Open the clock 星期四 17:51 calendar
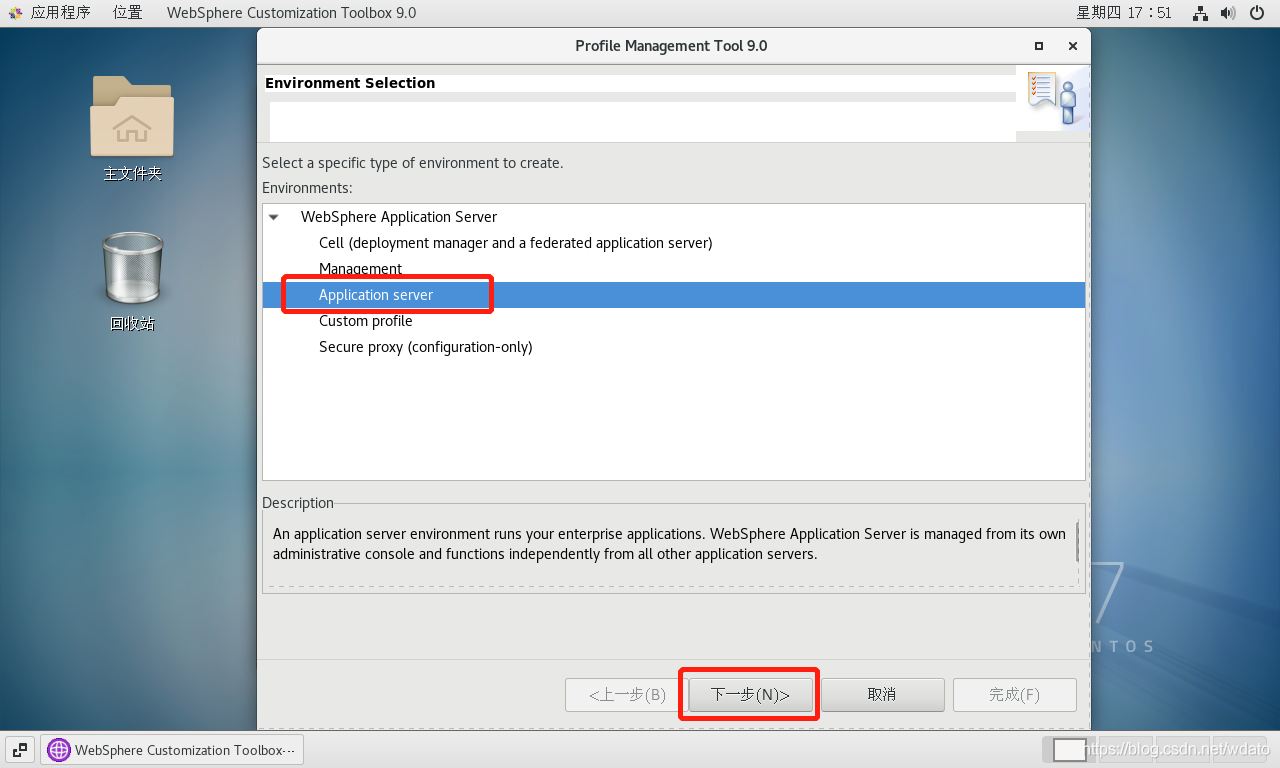The height and width of the screenshot is (768, 1280). (x=1123, y=13)
